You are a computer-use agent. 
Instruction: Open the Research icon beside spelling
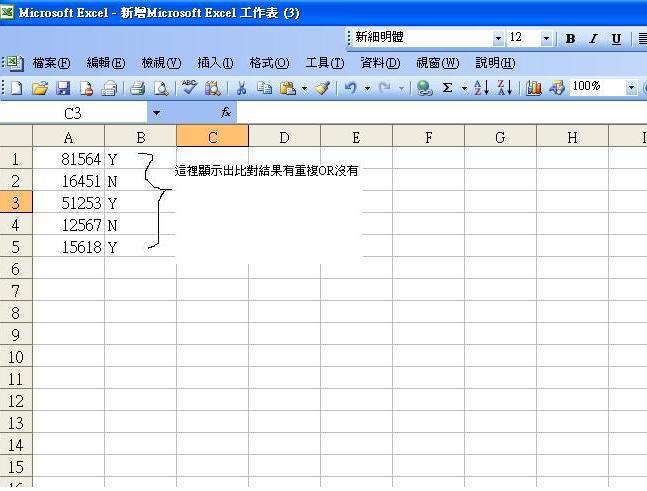pyautogui.click(x=213, y=88)
